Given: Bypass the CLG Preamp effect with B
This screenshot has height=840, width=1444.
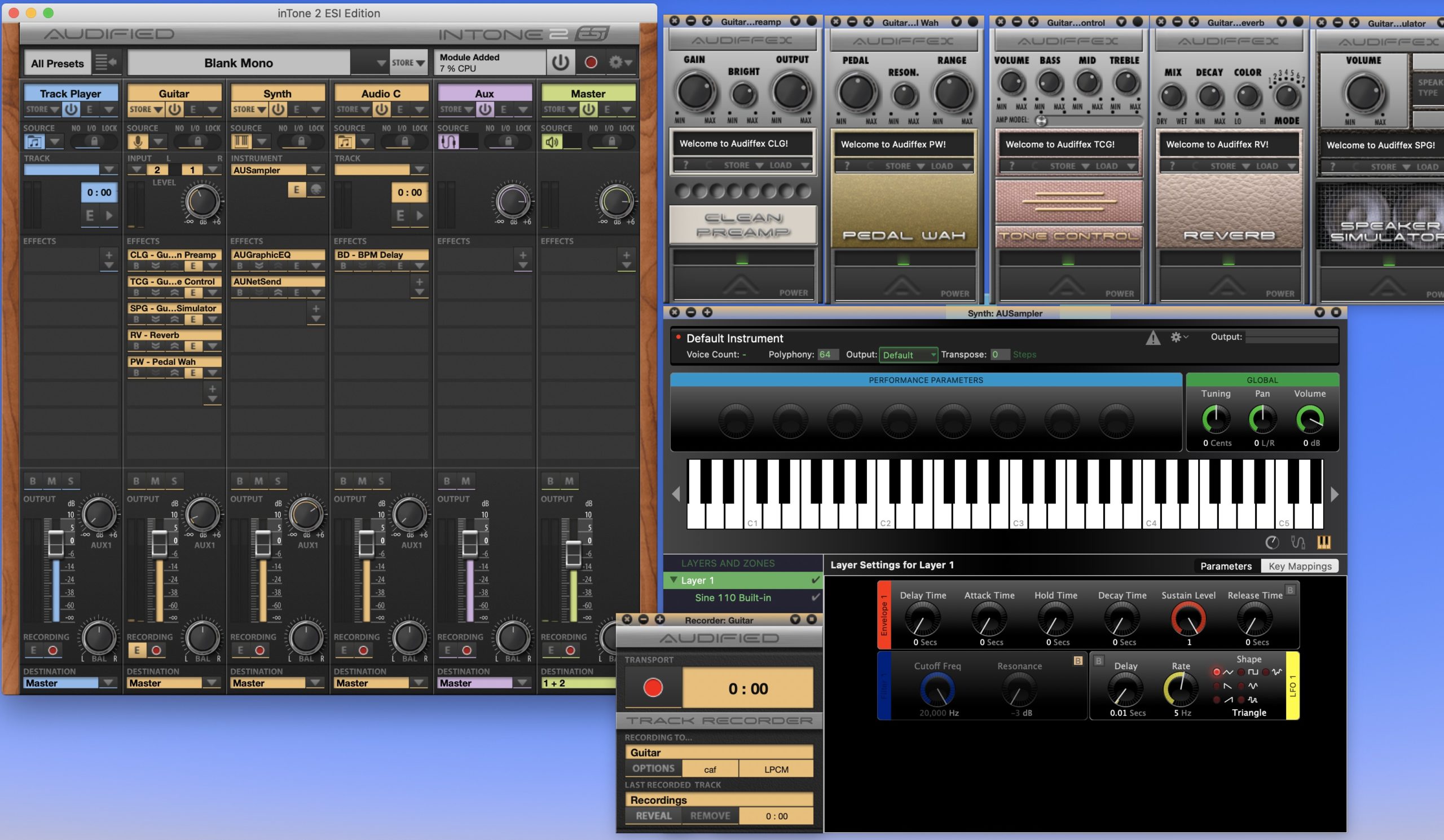Looking at the screenshot, I should tap(136, 266).
